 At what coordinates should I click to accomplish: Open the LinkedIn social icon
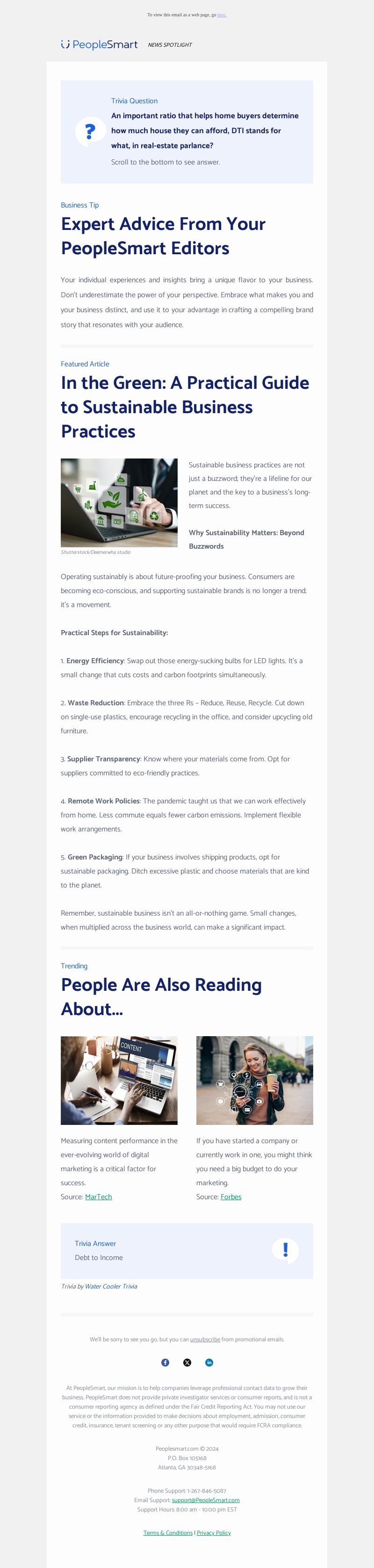point(209,1362)
